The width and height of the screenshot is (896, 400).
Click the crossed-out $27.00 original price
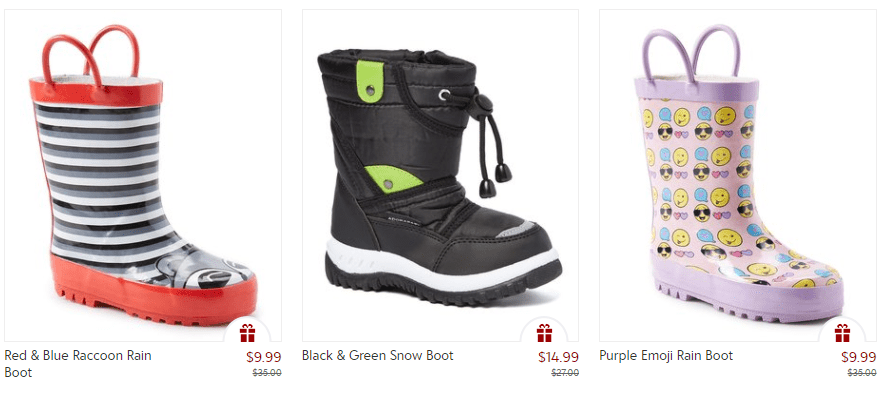565,373
